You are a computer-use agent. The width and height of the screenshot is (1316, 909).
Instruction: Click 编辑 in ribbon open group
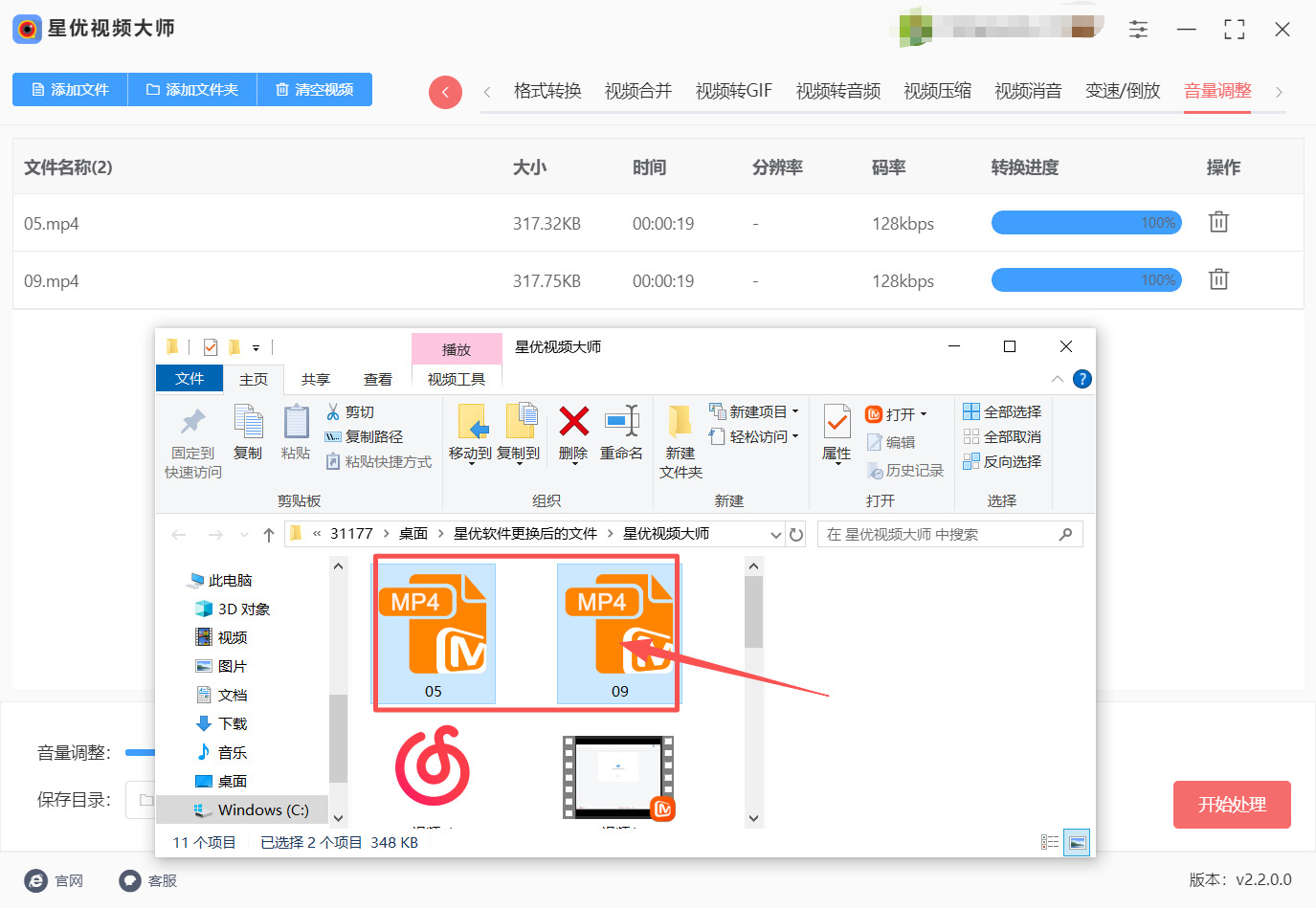tap(891, 442)
